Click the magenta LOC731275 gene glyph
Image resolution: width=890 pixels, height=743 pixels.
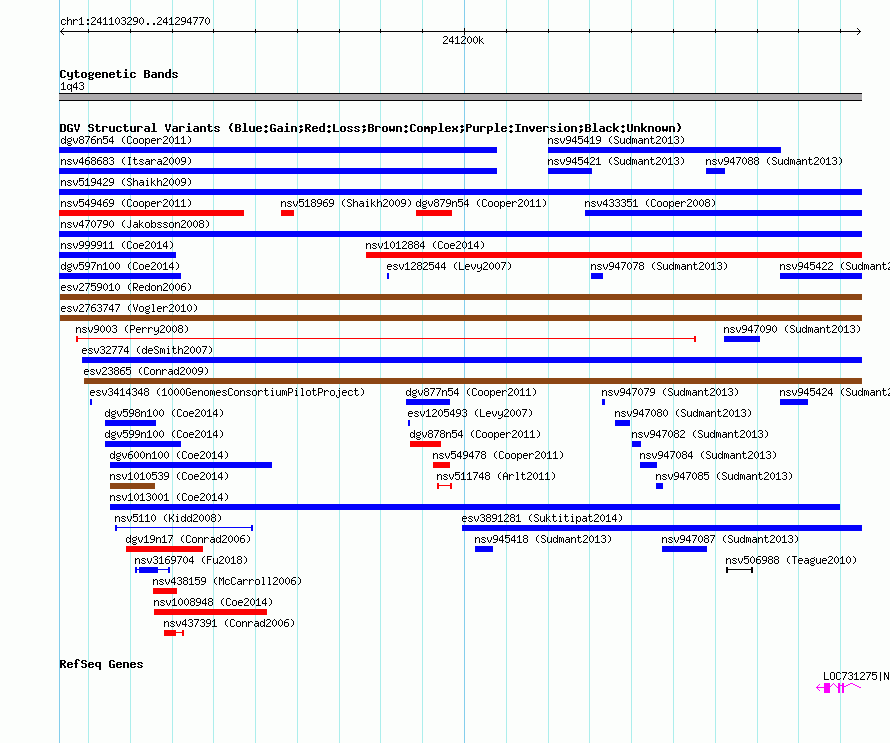839,688
